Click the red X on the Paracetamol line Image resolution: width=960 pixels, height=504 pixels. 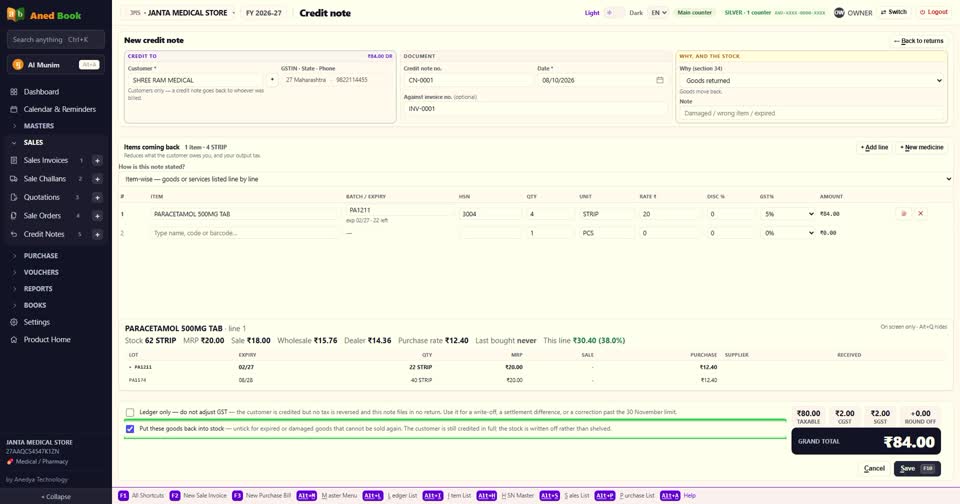tap(920, 214)
